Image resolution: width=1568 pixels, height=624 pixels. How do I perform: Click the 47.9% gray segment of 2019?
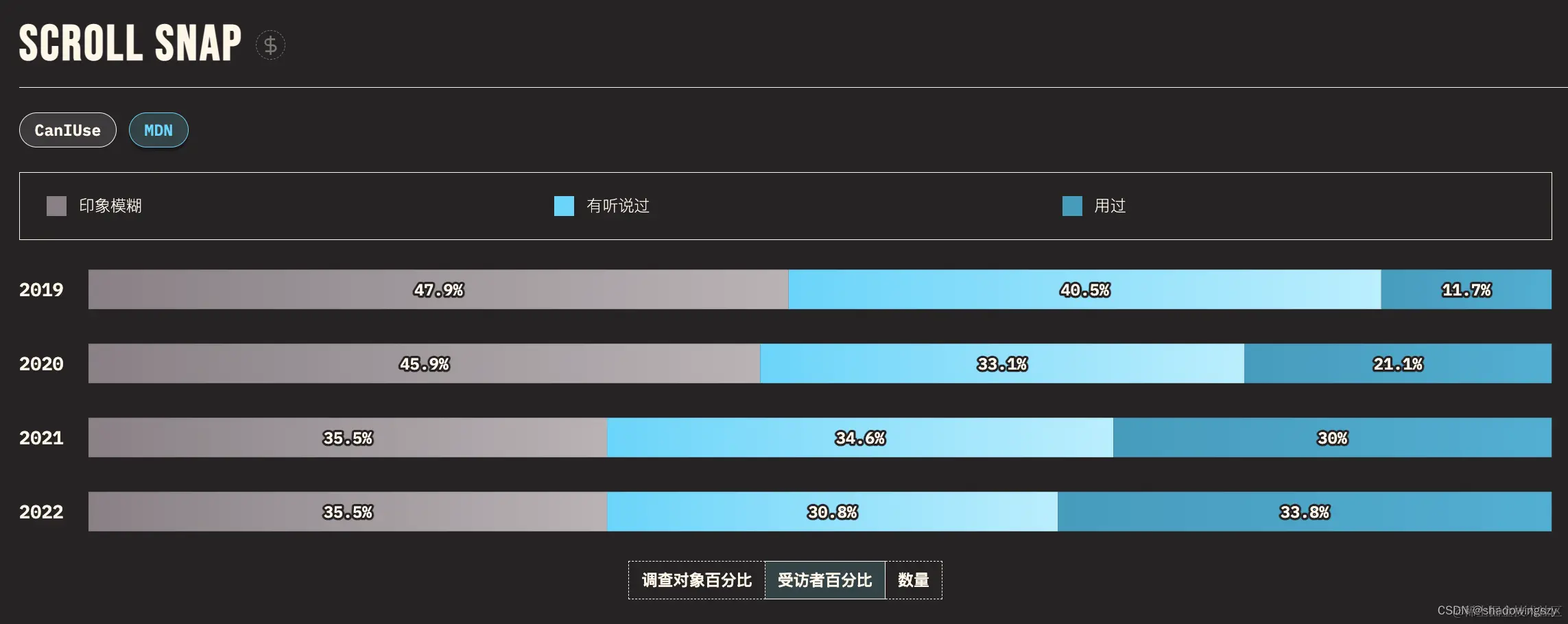439,290
